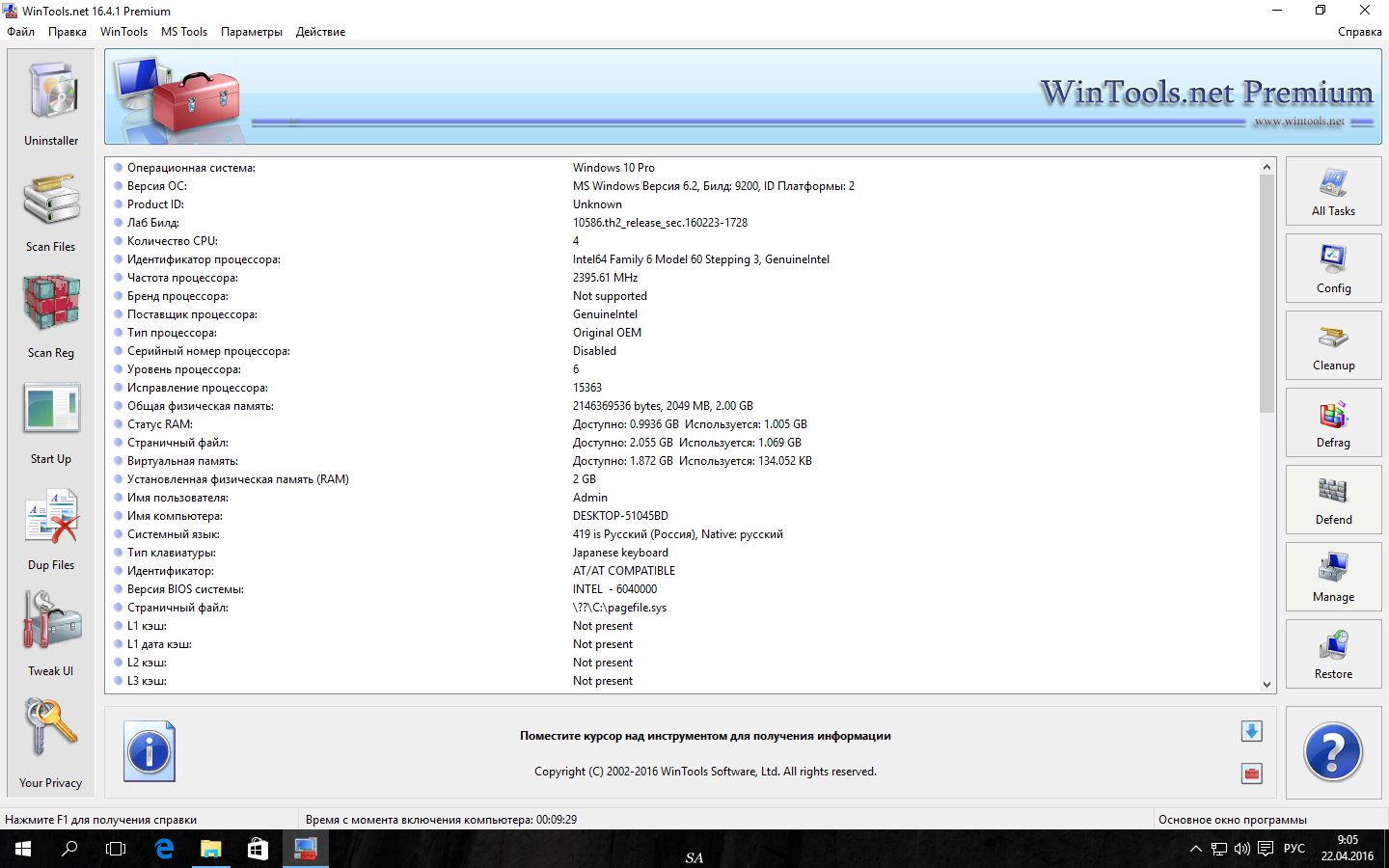Image resolution: width=1389 pixels, height=868 pixels.
Task: Launch the Dup Files finder
Action: click(51, 529)
